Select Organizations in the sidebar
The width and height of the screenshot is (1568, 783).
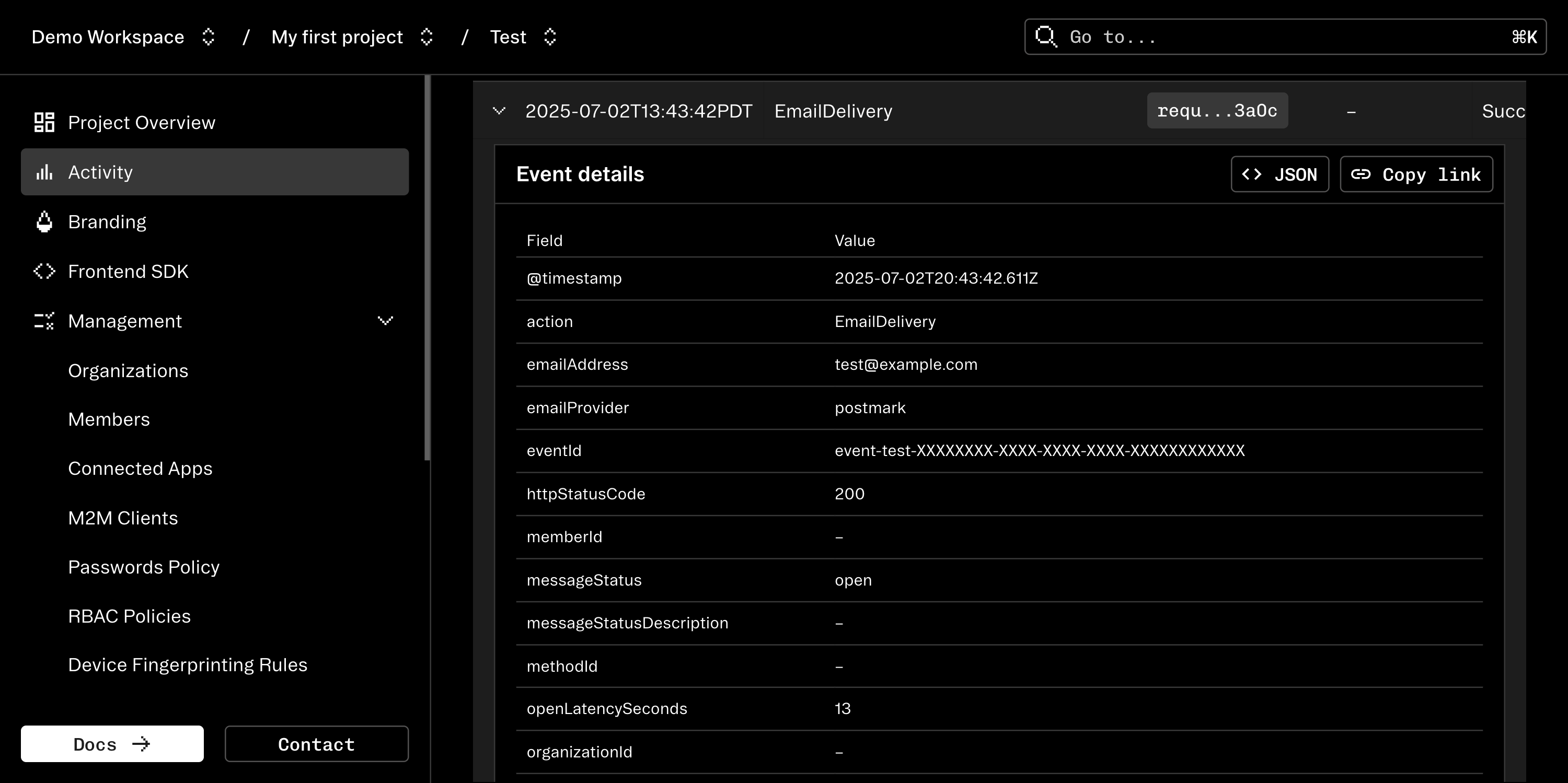coord(128,370)
